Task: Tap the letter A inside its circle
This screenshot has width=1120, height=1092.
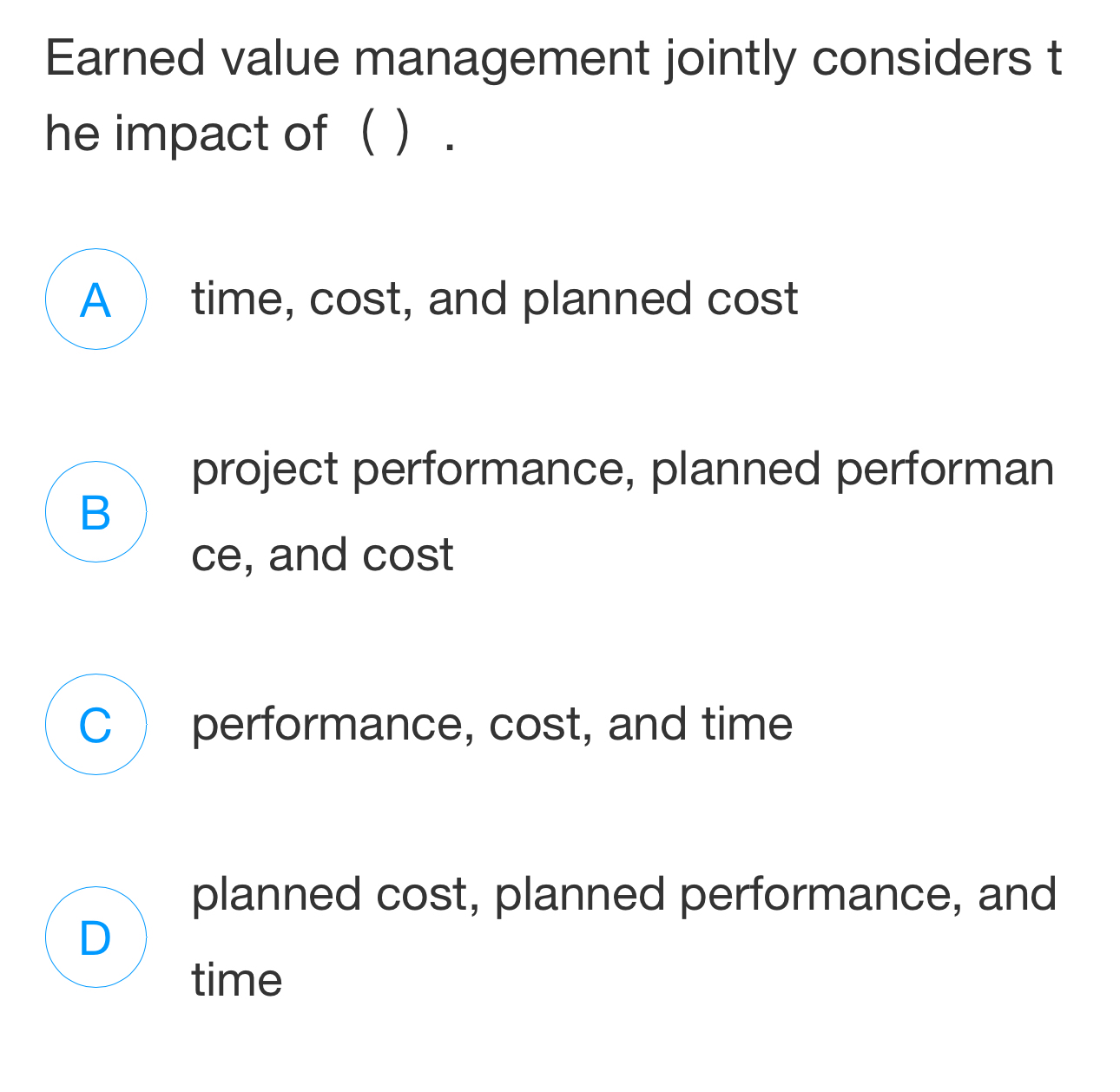Action: 96,299
